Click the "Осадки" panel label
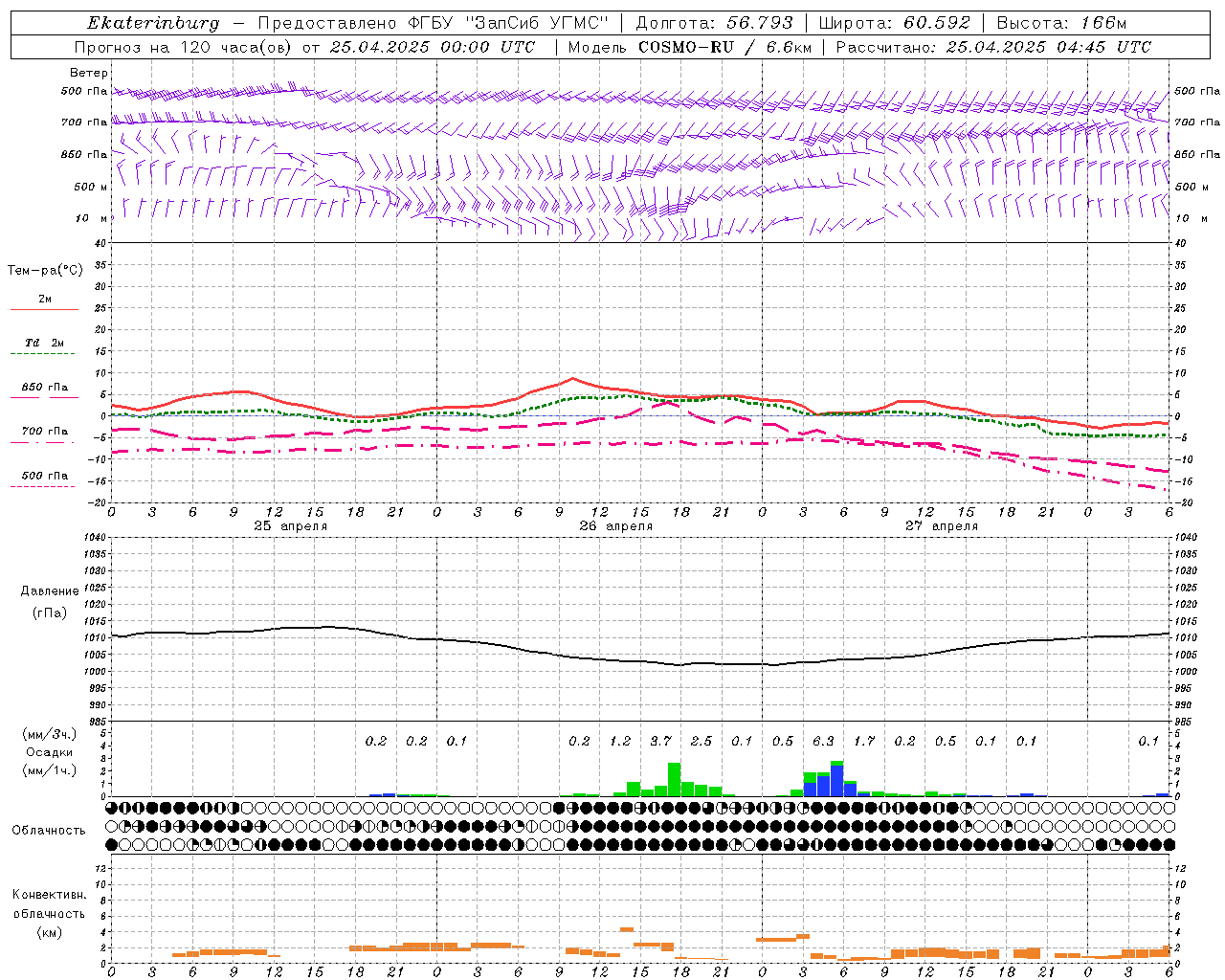The height and width of the screenshot is (980, 1225). [x=49, y=752]
